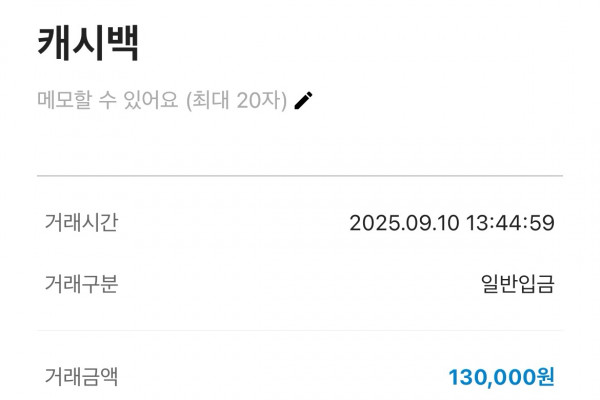Tap the (최대 20자) character limit hint
This screenshot has width=600, height=400.
[x=236, y=101]
